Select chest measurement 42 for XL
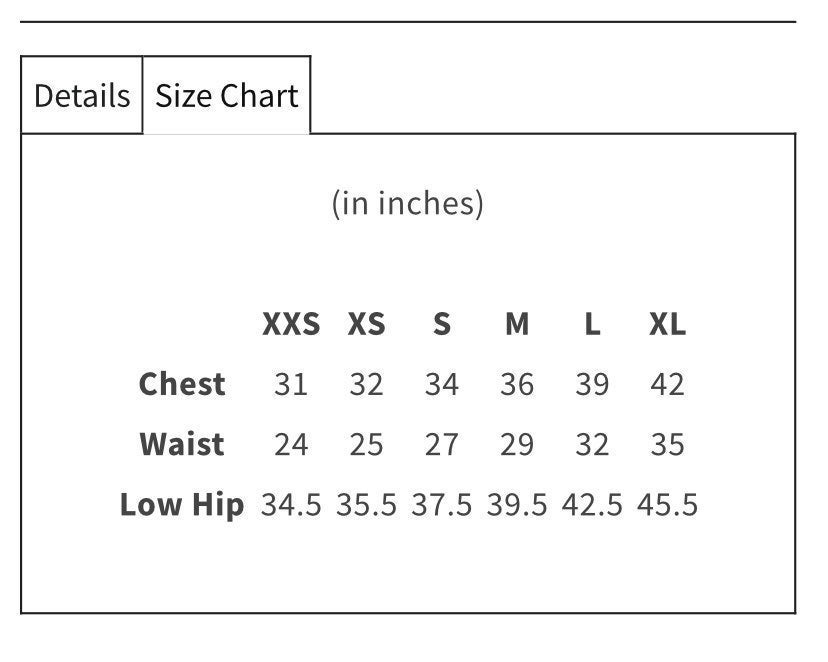This screenshot has width=828, height=662. [667, 384]
